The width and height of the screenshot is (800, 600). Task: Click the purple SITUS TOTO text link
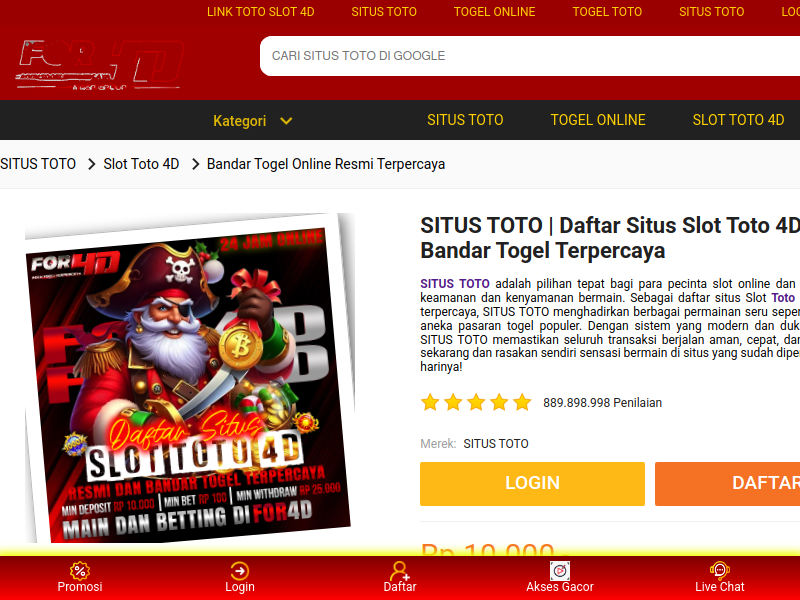[455, 284]
